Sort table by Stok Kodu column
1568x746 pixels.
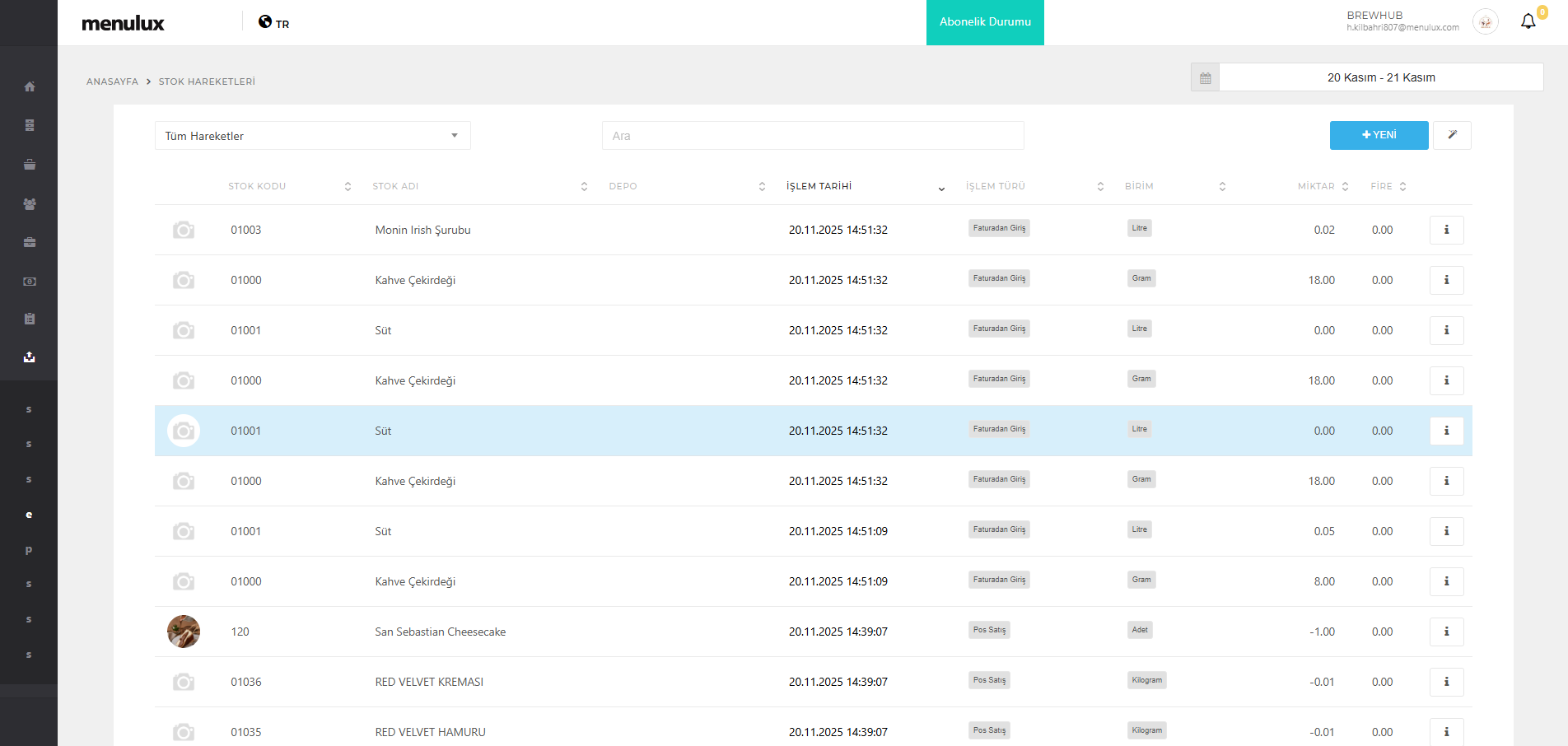coord(257,186)
